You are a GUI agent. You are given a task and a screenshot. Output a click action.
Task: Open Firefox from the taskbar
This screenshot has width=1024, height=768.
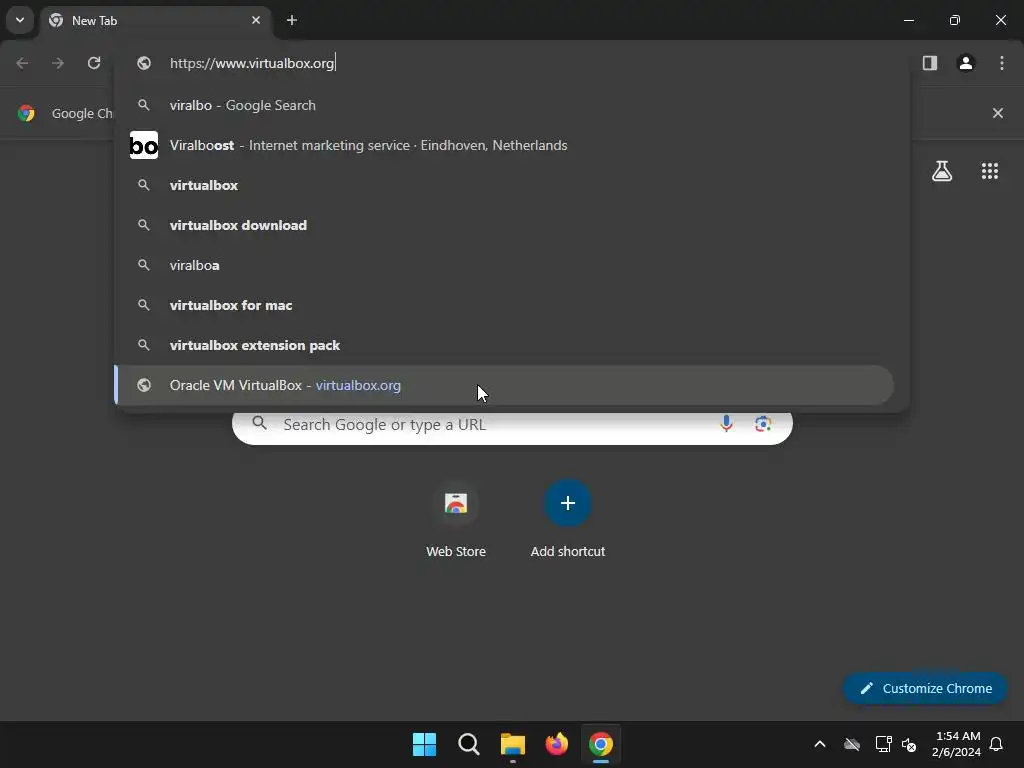tap(556, 744)
